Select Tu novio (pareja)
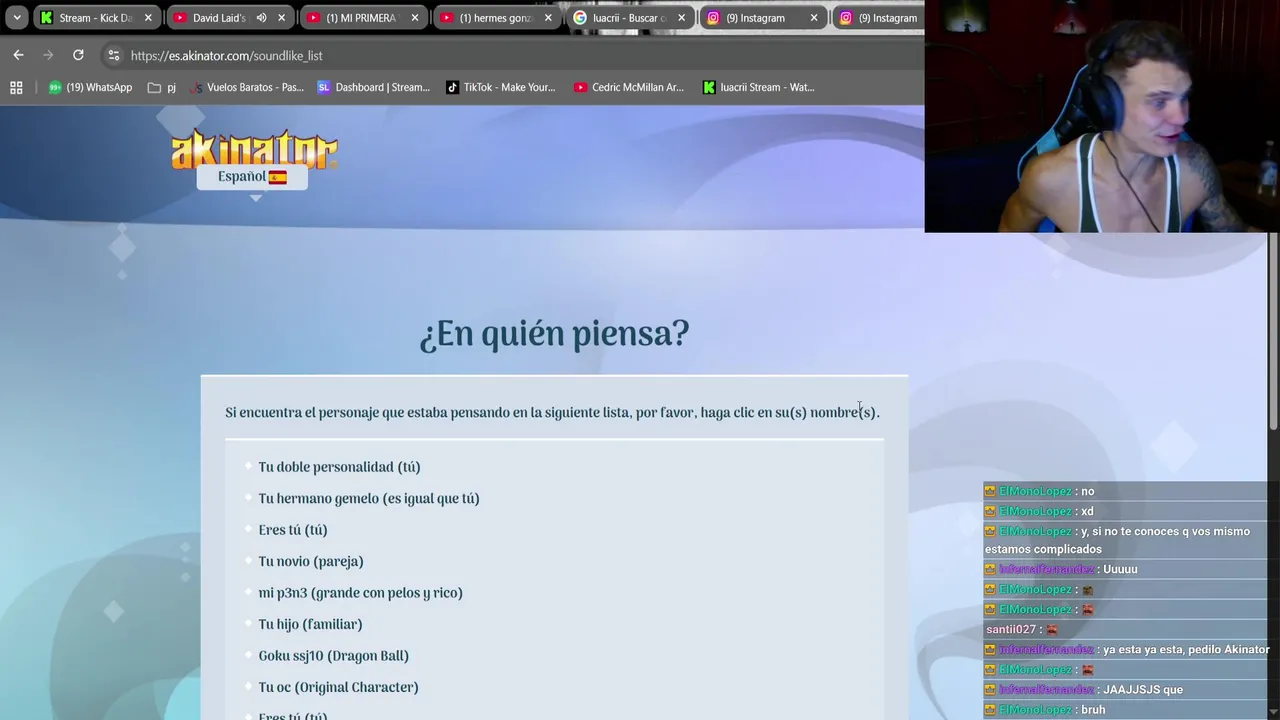 (311, 561)
